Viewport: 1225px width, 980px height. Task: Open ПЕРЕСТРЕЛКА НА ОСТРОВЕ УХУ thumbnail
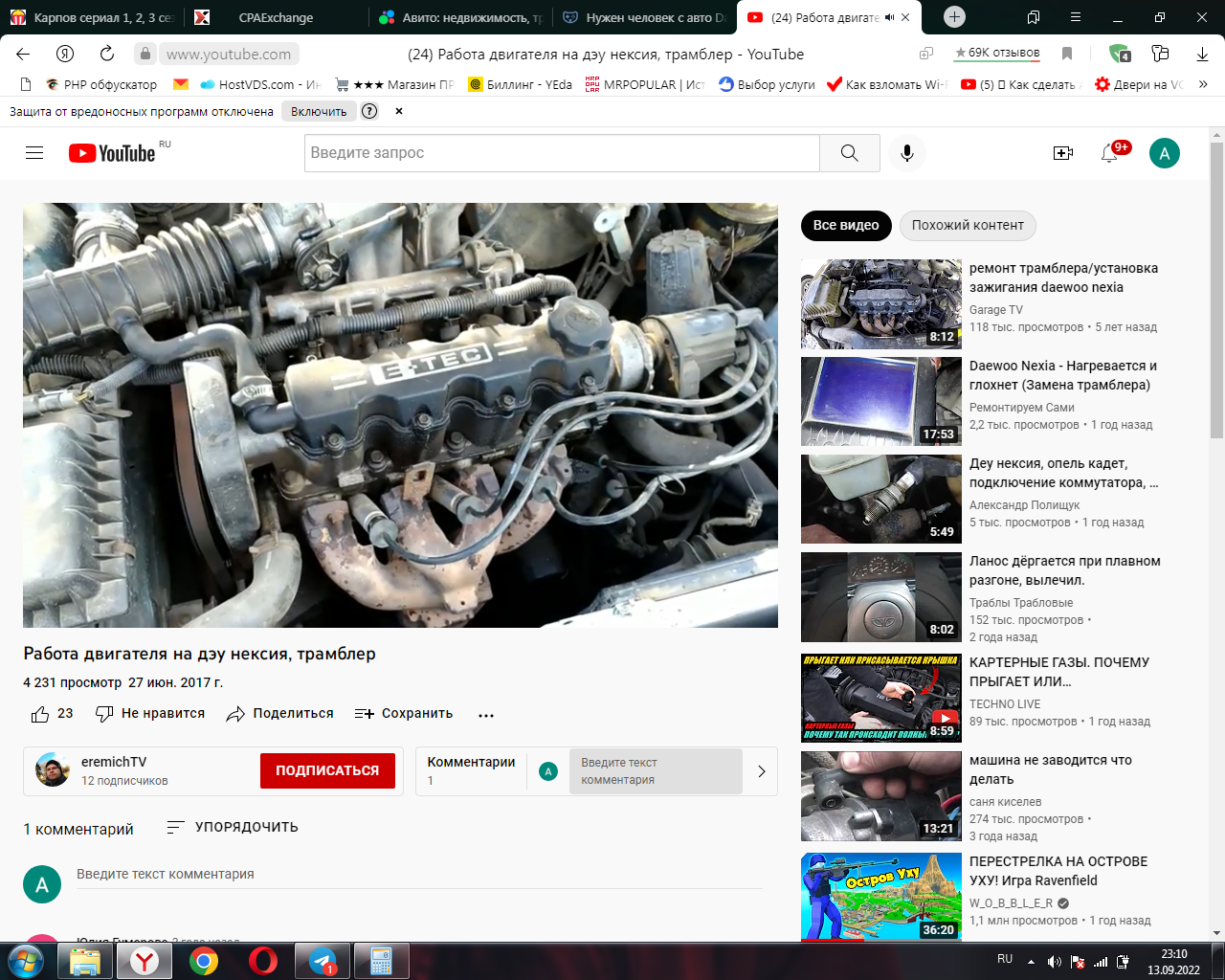pos(881,898)
